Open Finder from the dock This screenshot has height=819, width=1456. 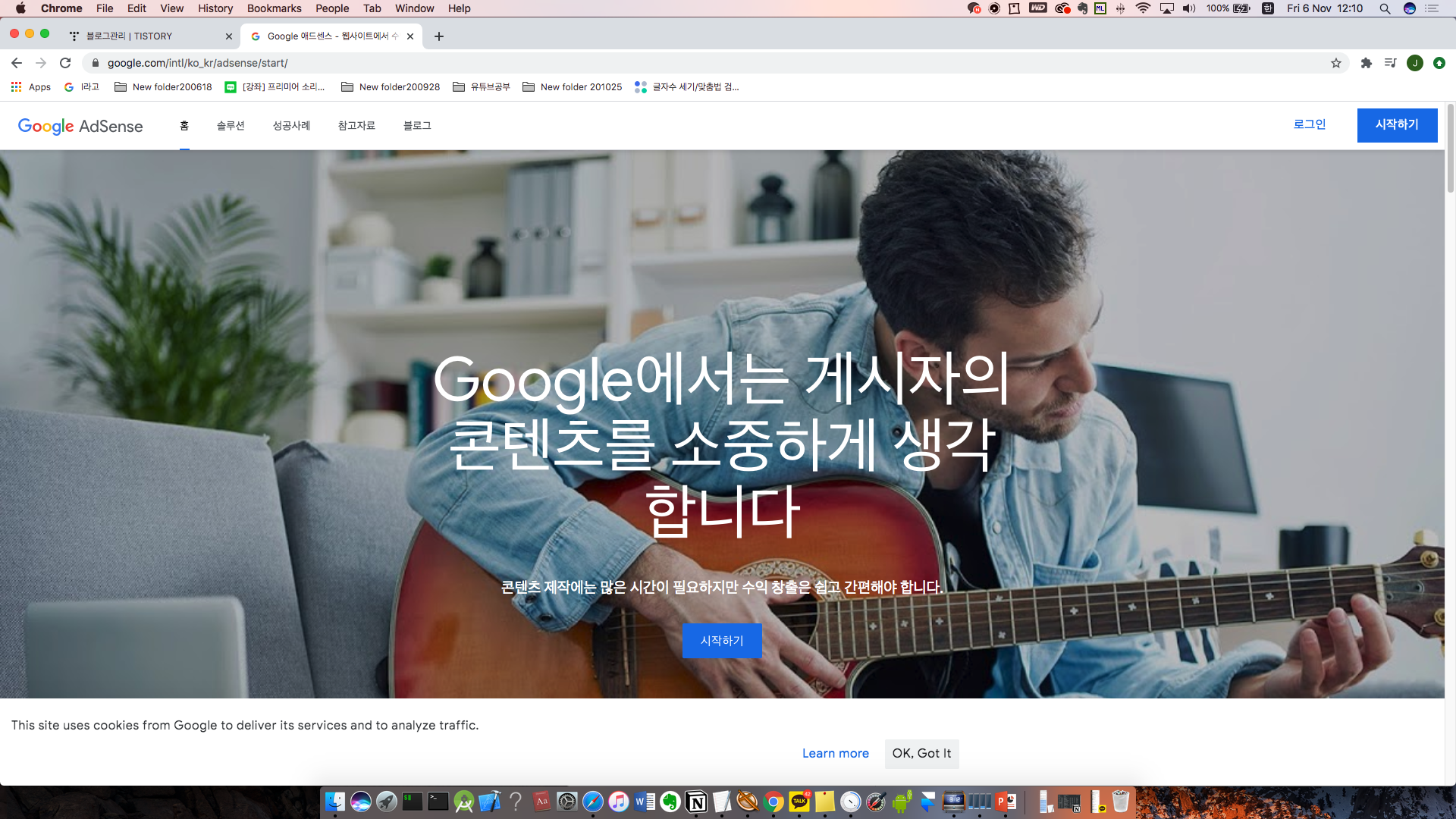334,802
